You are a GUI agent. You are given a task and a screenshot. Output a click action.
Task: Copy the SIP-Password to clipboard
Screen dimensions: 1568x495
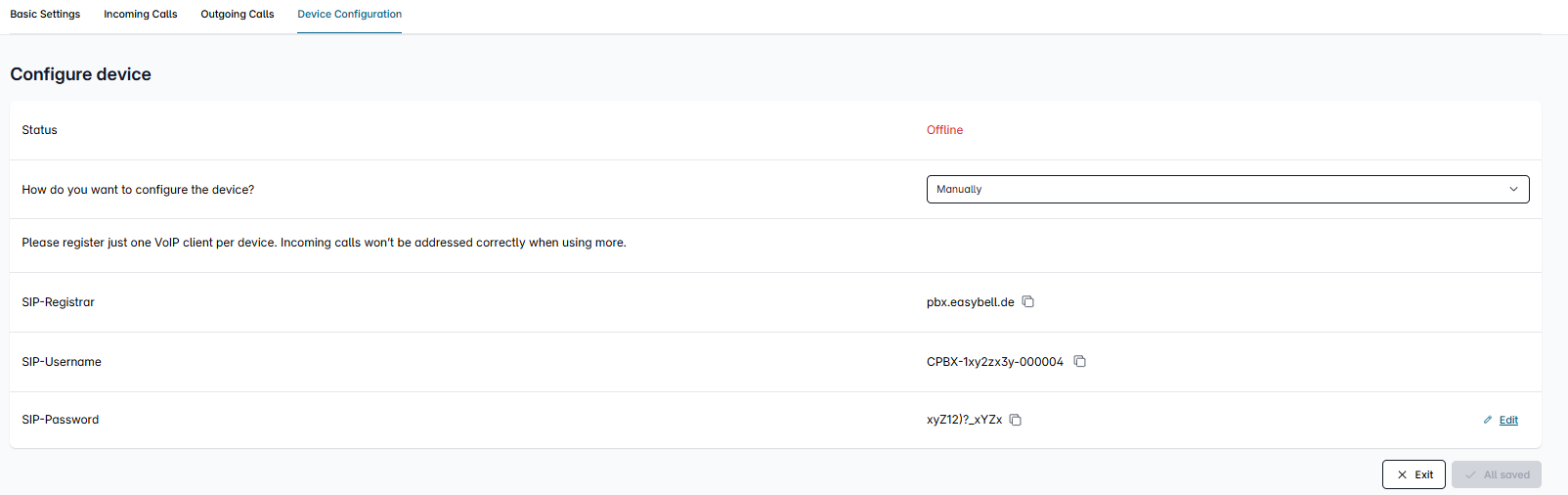[1016, 420]
